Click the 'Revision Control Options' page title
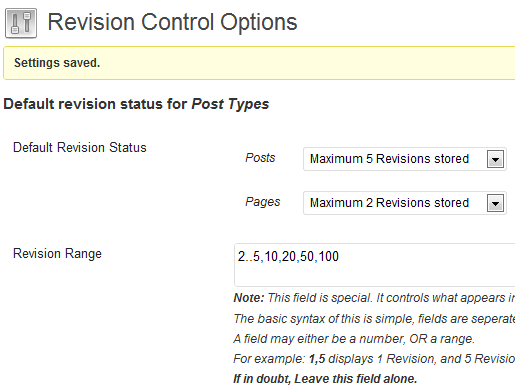 pyautogui.click(x=172, y=22)
